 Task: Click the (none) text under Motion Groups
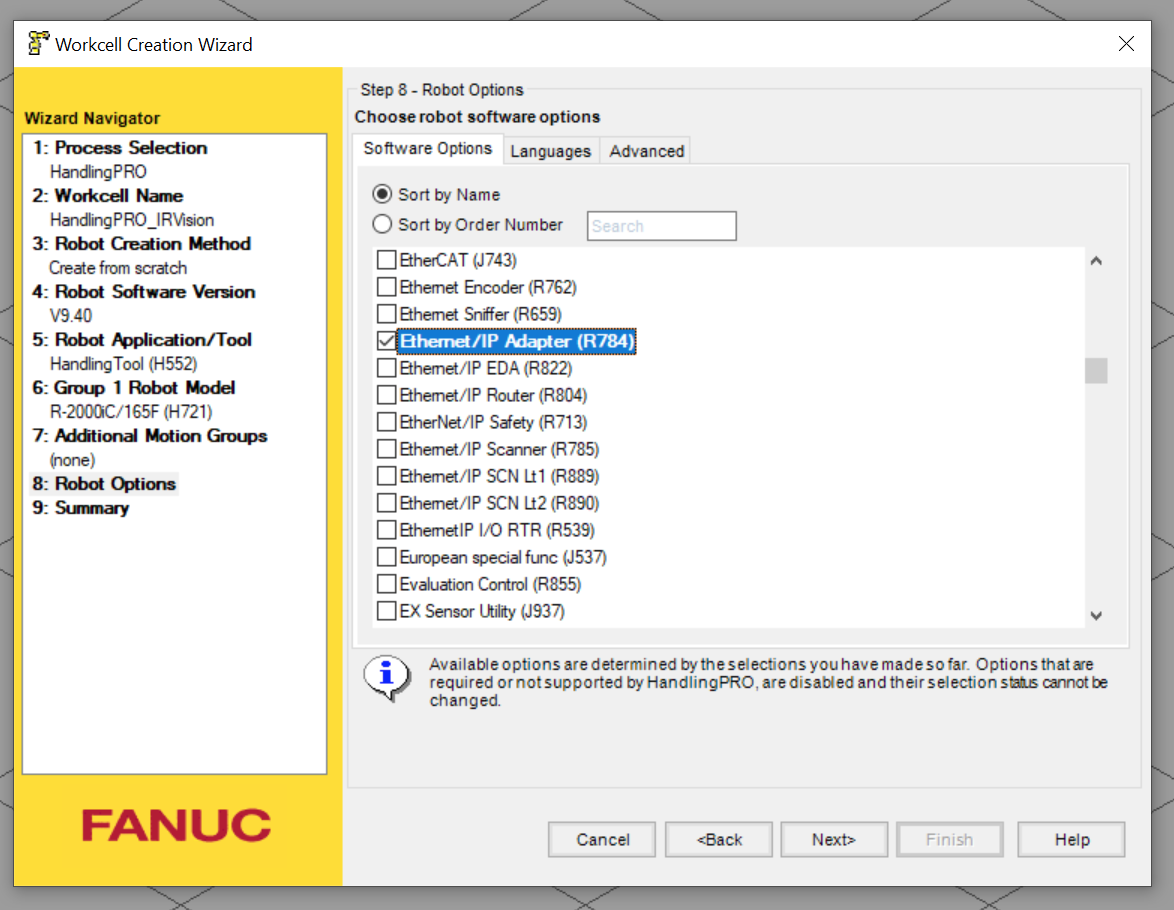coord(73,459)
